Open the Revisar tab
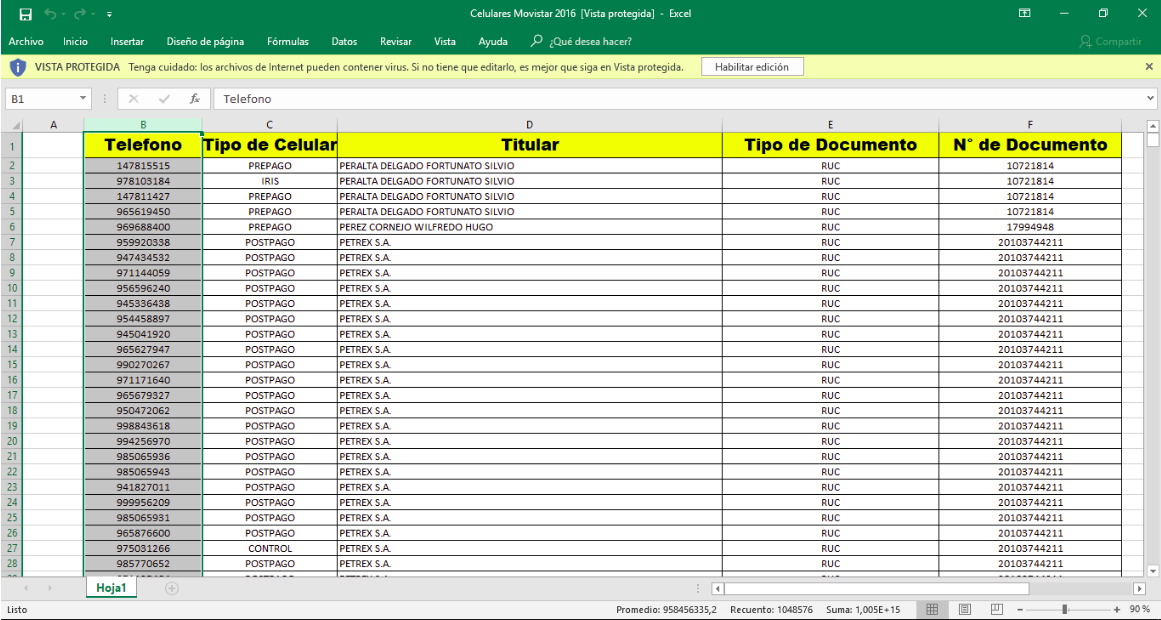The width and height of the screenshot is (1161, 620). coord(395,41)
